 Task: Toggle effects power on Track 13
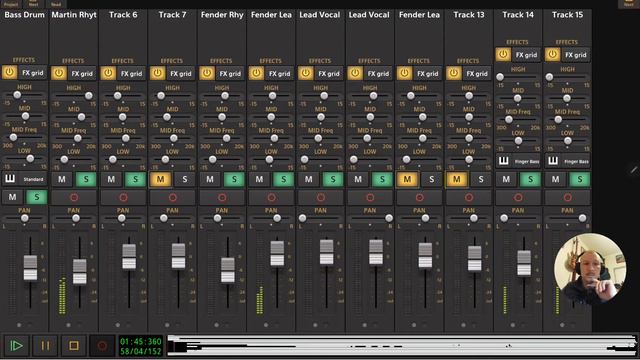(x=453, y=73)
